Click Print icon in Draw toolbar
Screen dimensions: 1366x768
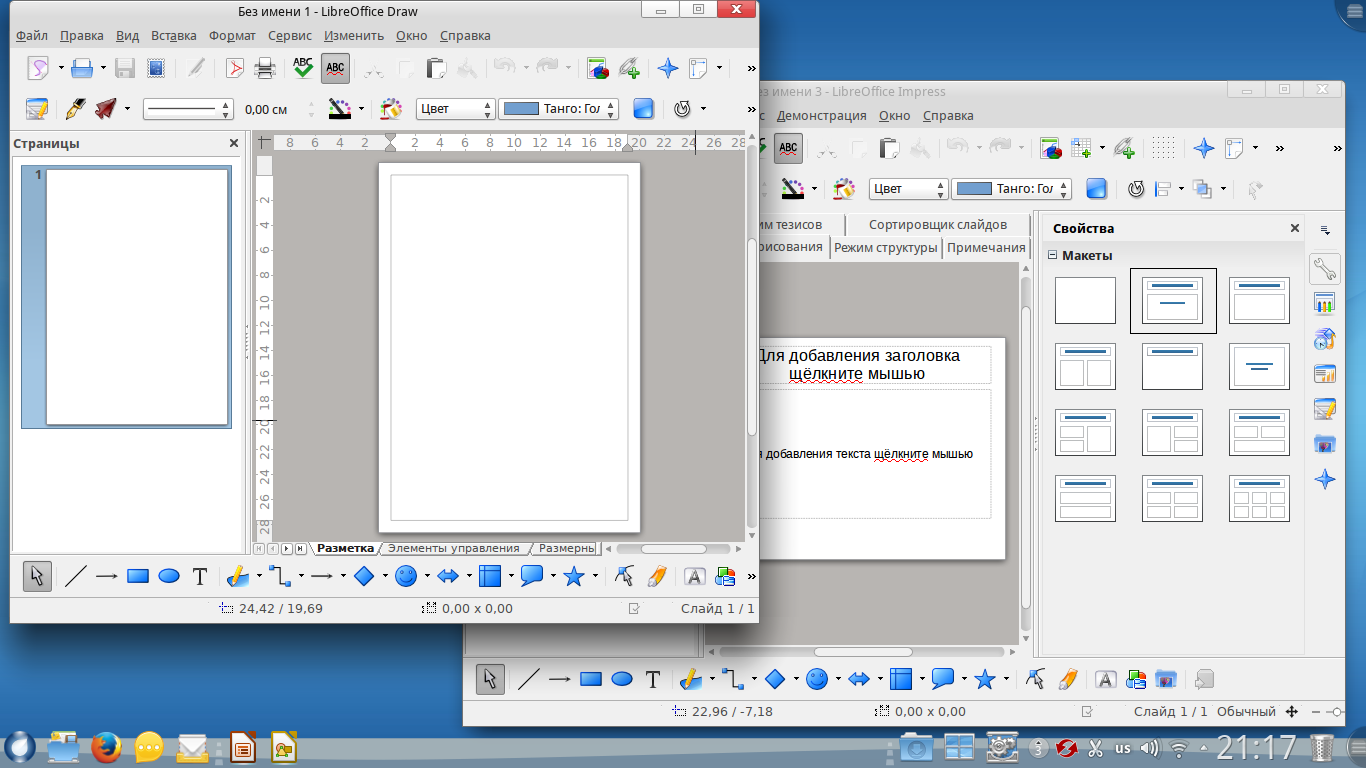click(x=265, y=68)
